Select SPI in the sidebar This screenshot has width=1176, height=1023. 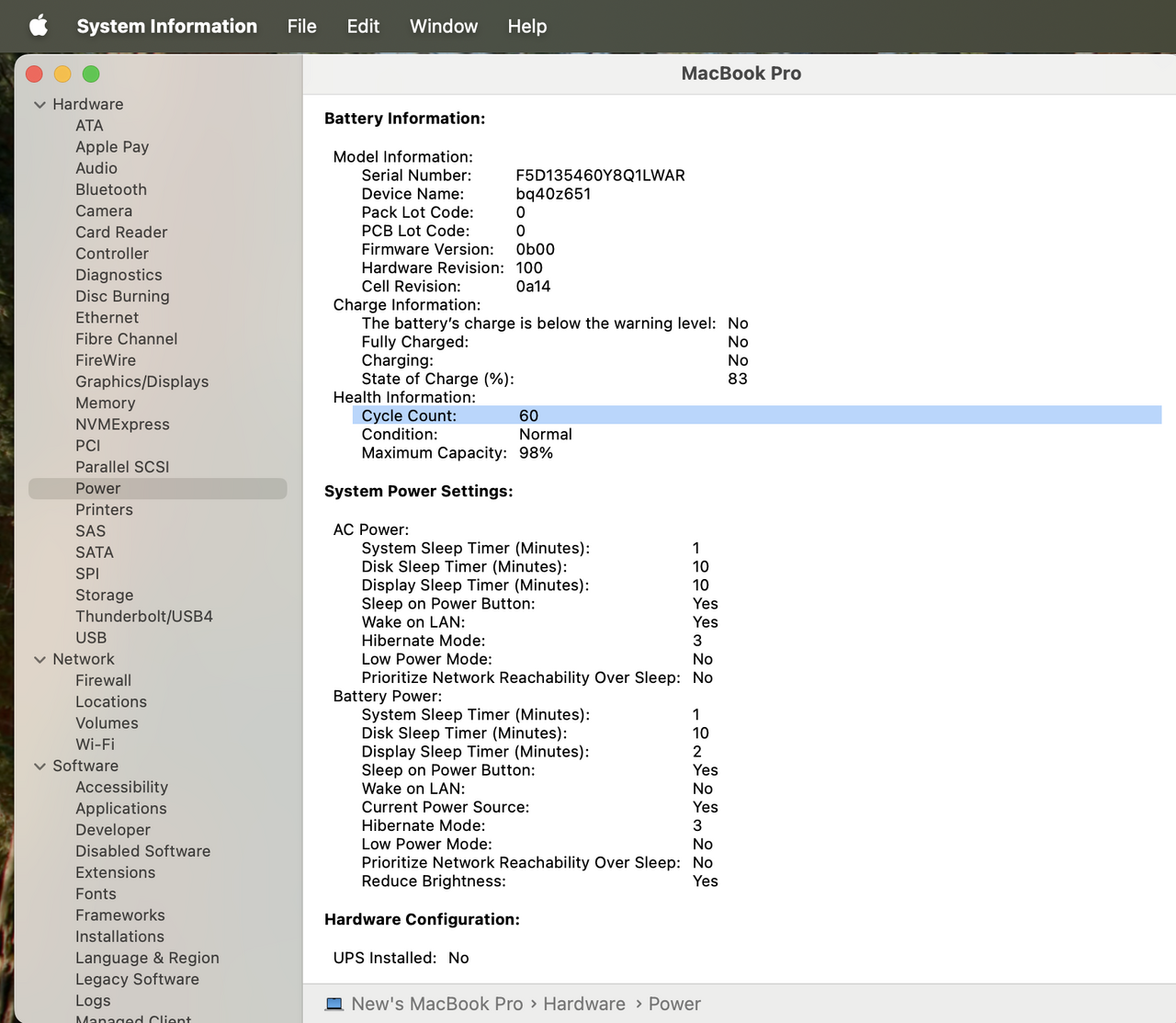click(87, 574)
